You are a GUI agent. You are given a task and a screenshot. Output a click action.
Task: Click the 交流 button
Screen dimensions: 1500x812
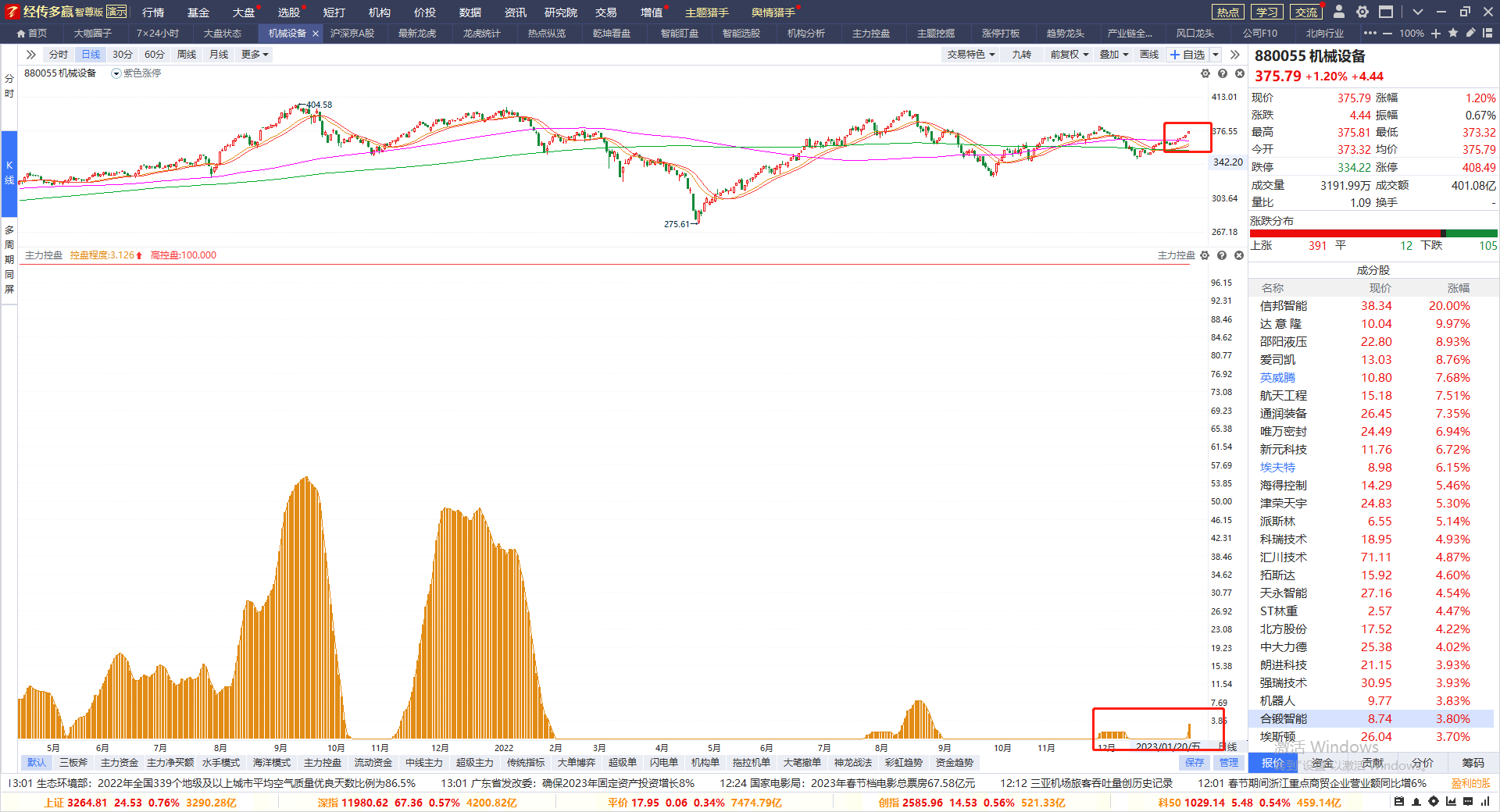tap(1306, 12)
